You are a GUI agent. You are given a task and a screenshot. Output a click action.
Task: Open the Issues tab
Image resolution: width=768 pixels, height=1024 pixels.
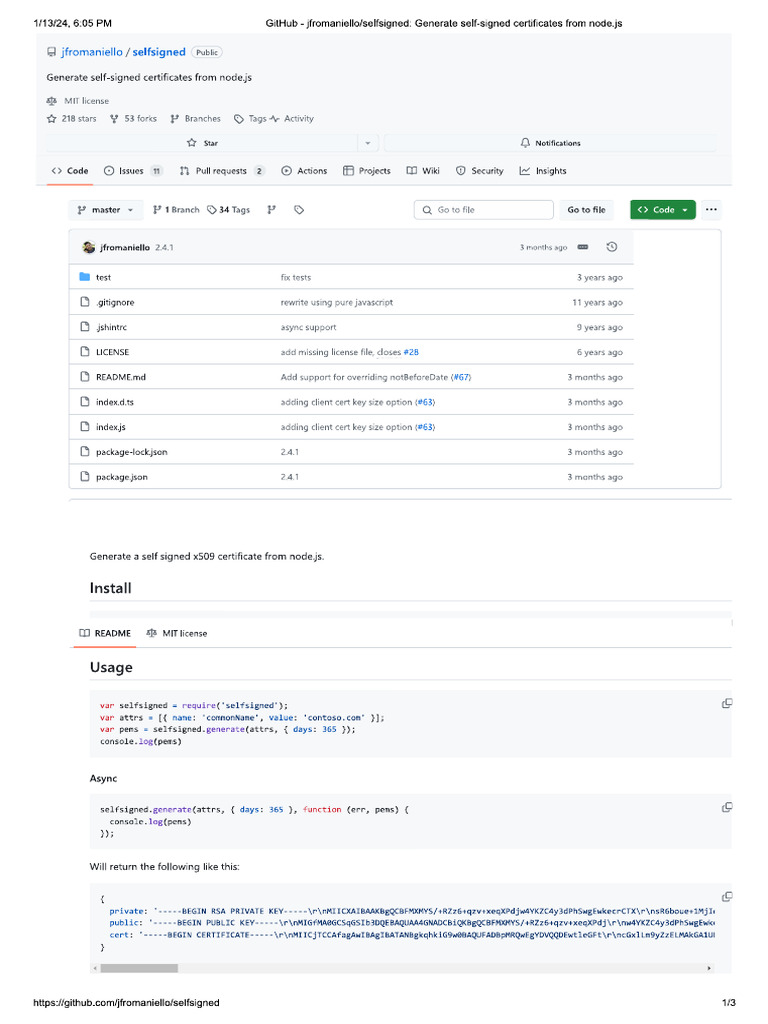[133, 171]
